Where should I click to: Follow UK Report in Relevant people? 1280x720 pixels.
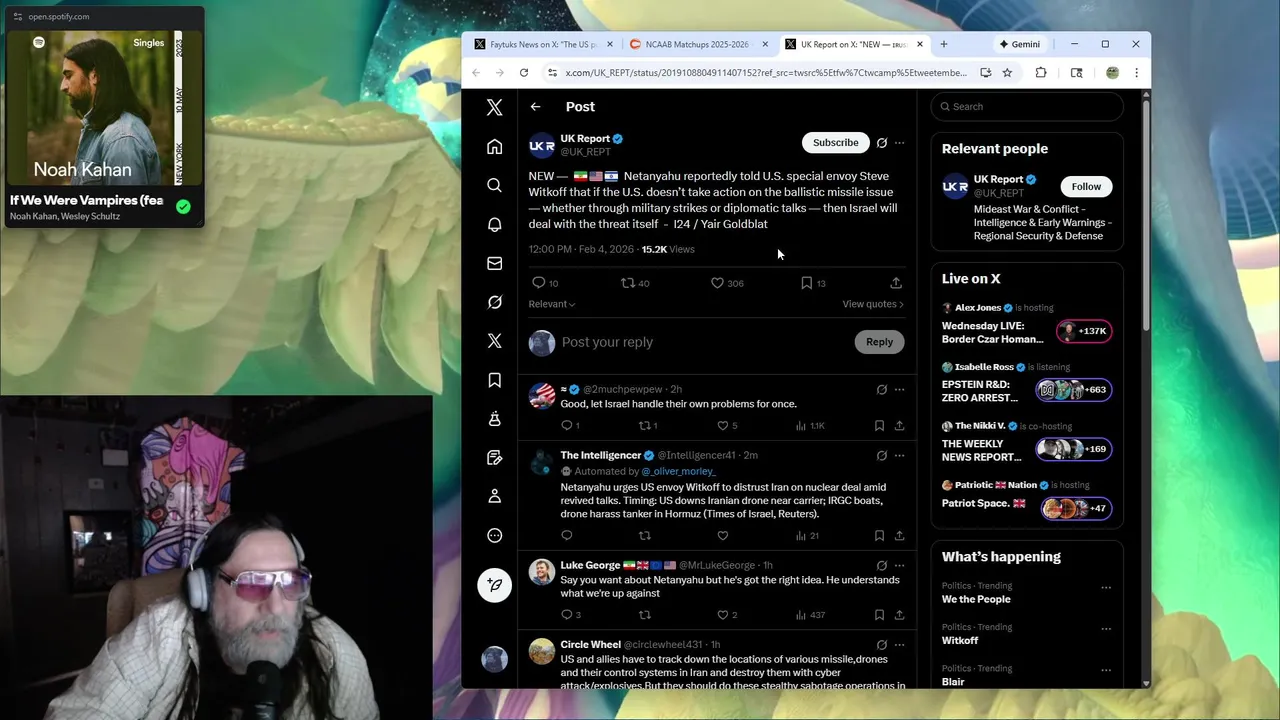click(x=1086, y=186)
